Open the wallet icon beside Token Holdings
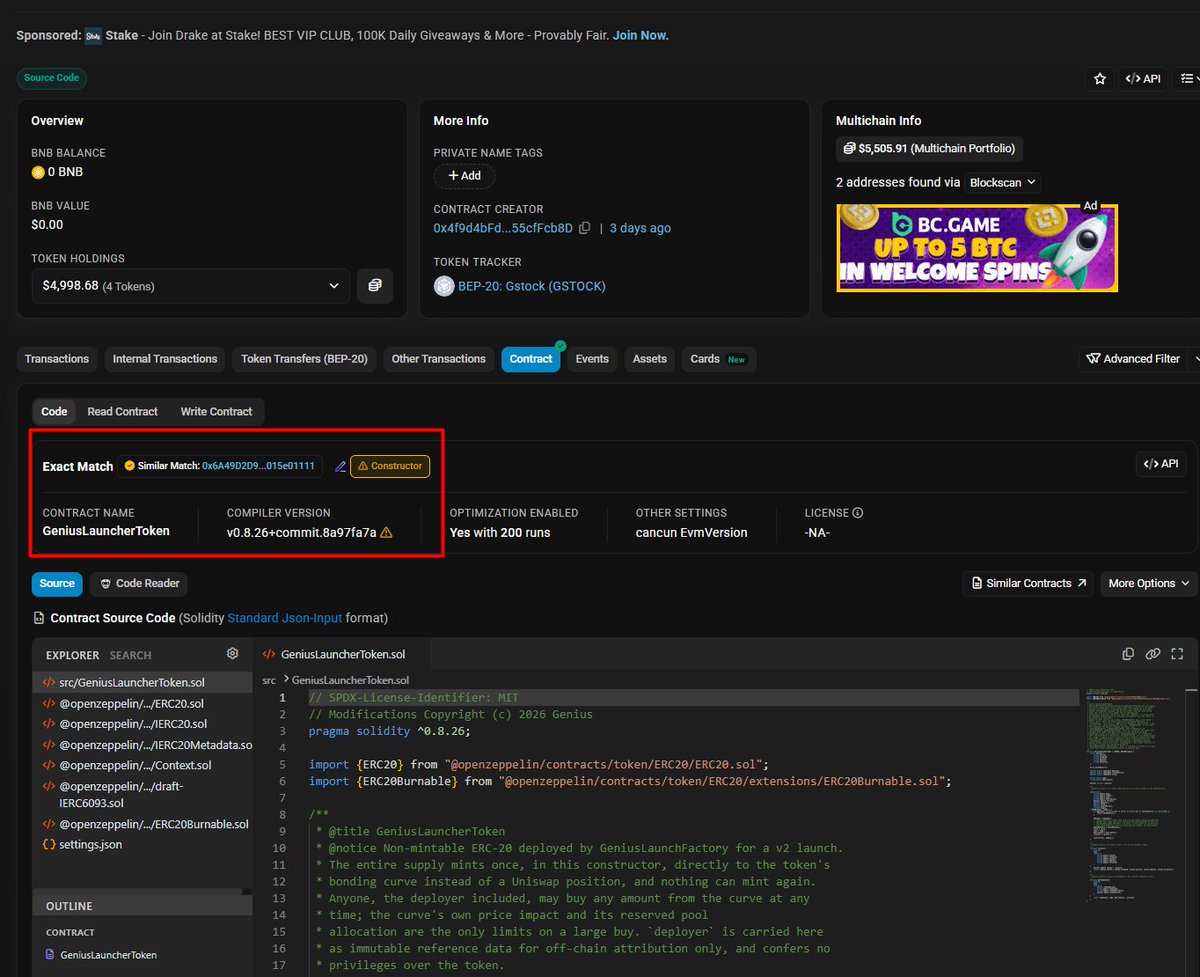The height and width of the screenshot is (977, 1200). [375, 286]
